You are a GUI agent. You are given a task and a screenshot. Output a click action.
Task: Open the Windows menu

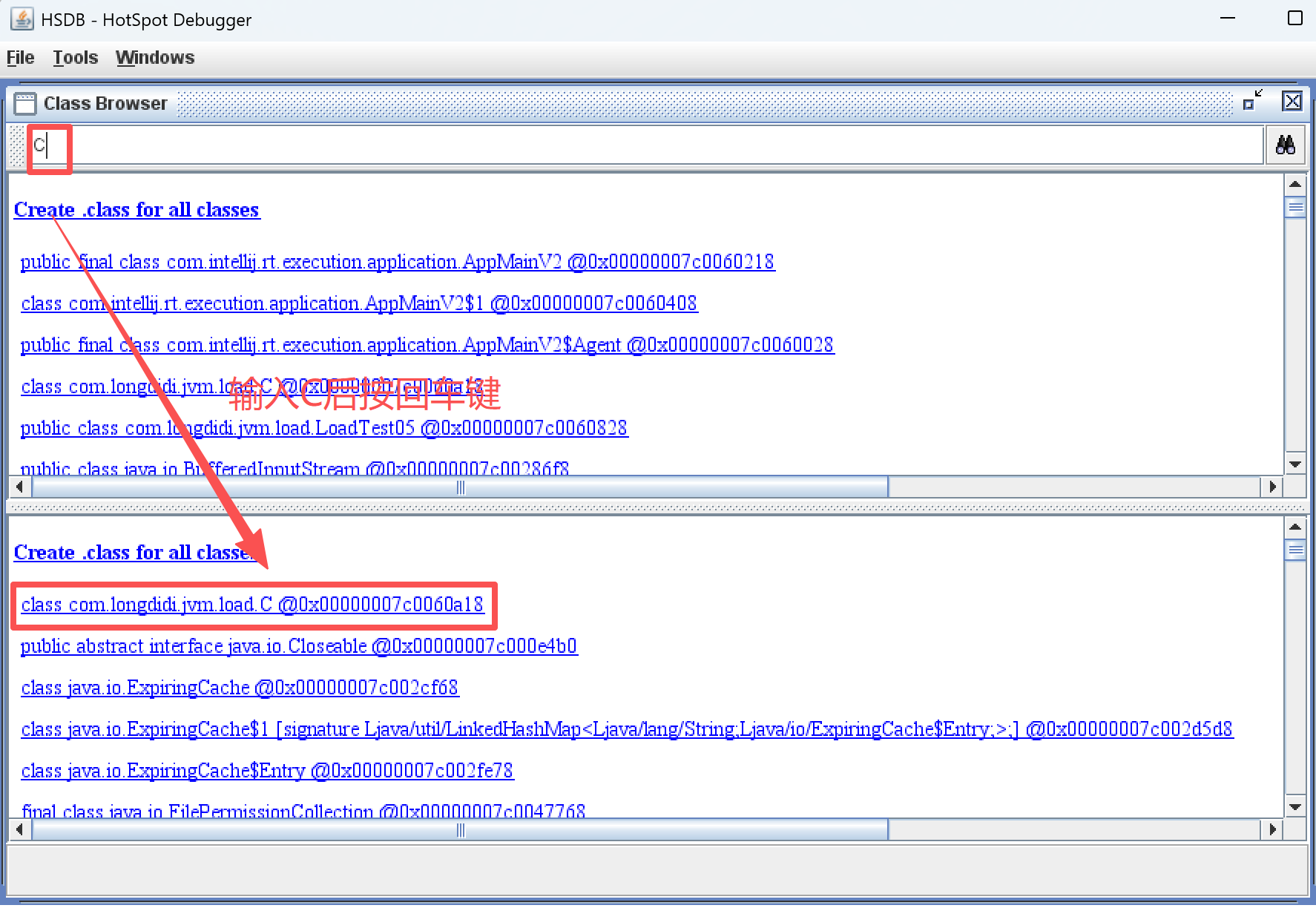(155, 57)
